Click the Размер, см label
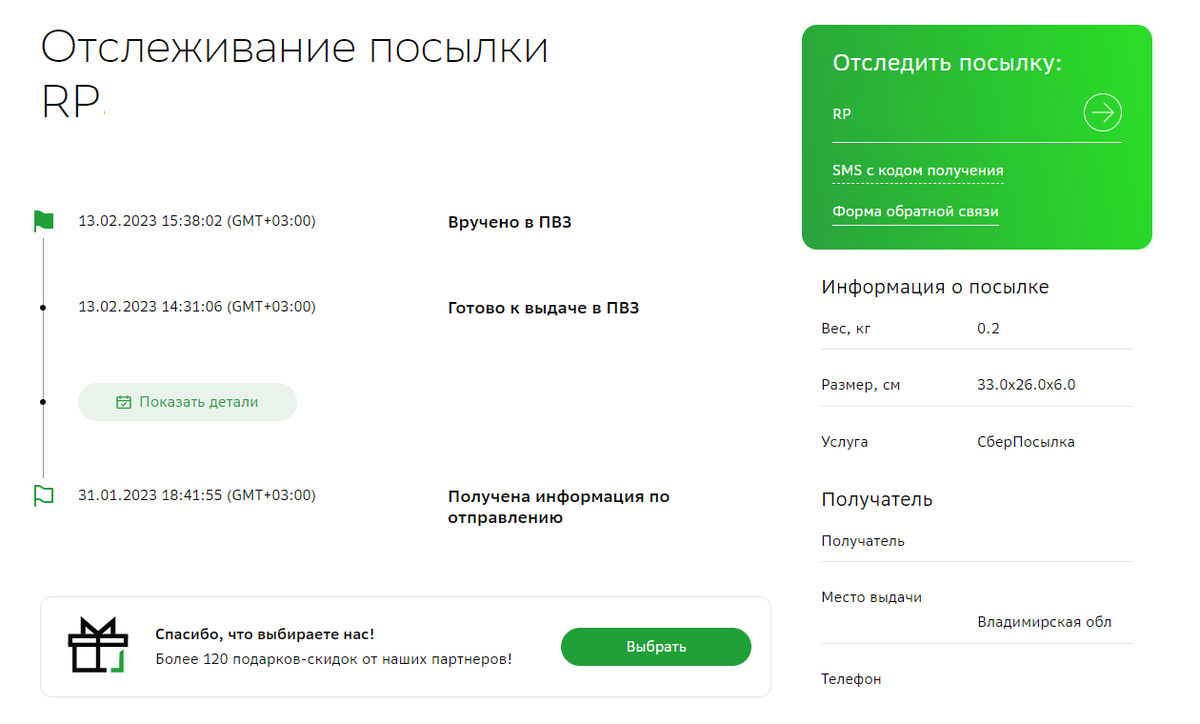1200x724 pixels. pyautogui.click(x=860, y=385)
